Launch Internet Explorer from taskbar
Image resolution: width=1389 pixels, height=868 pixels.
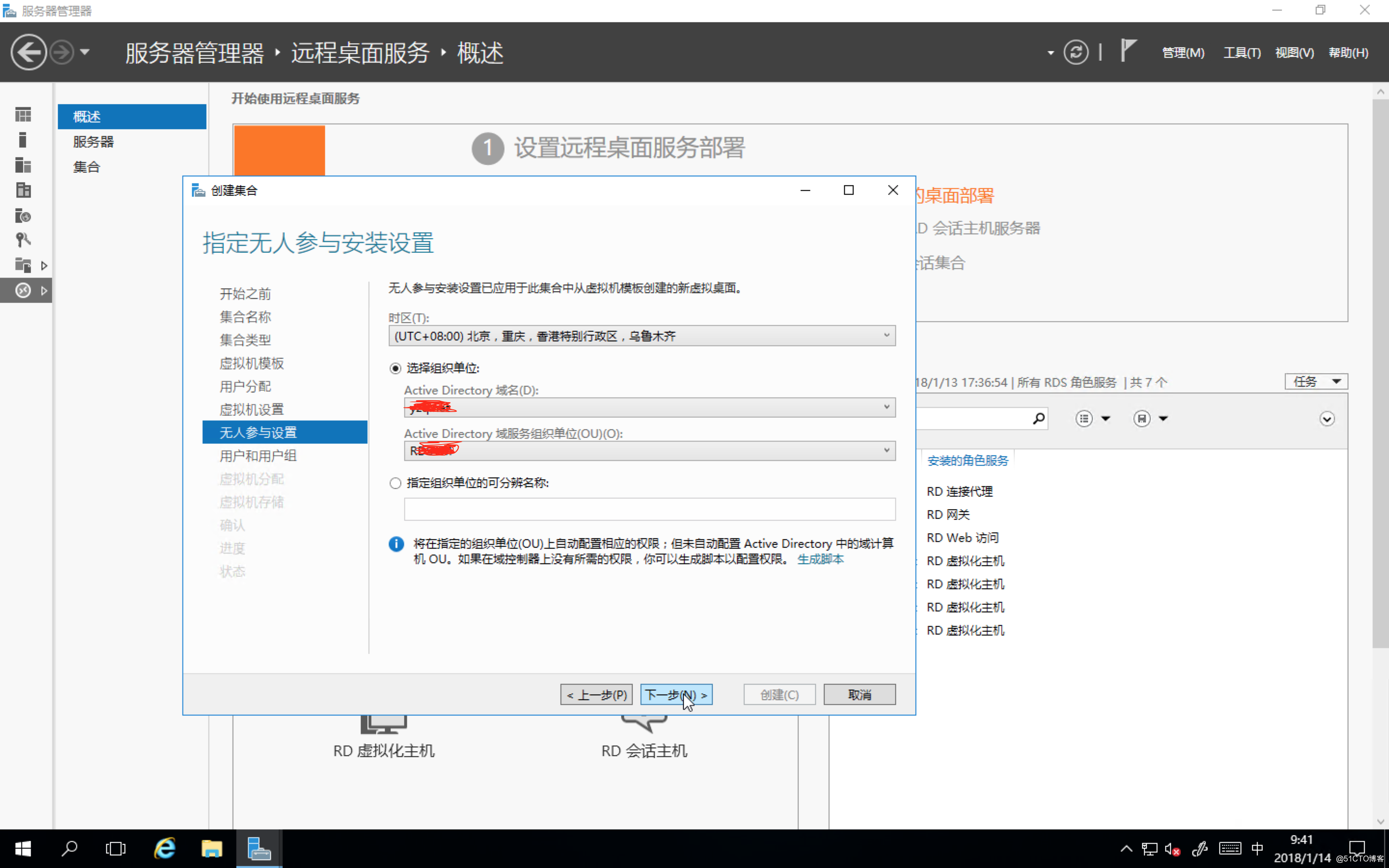click(165, 849)
